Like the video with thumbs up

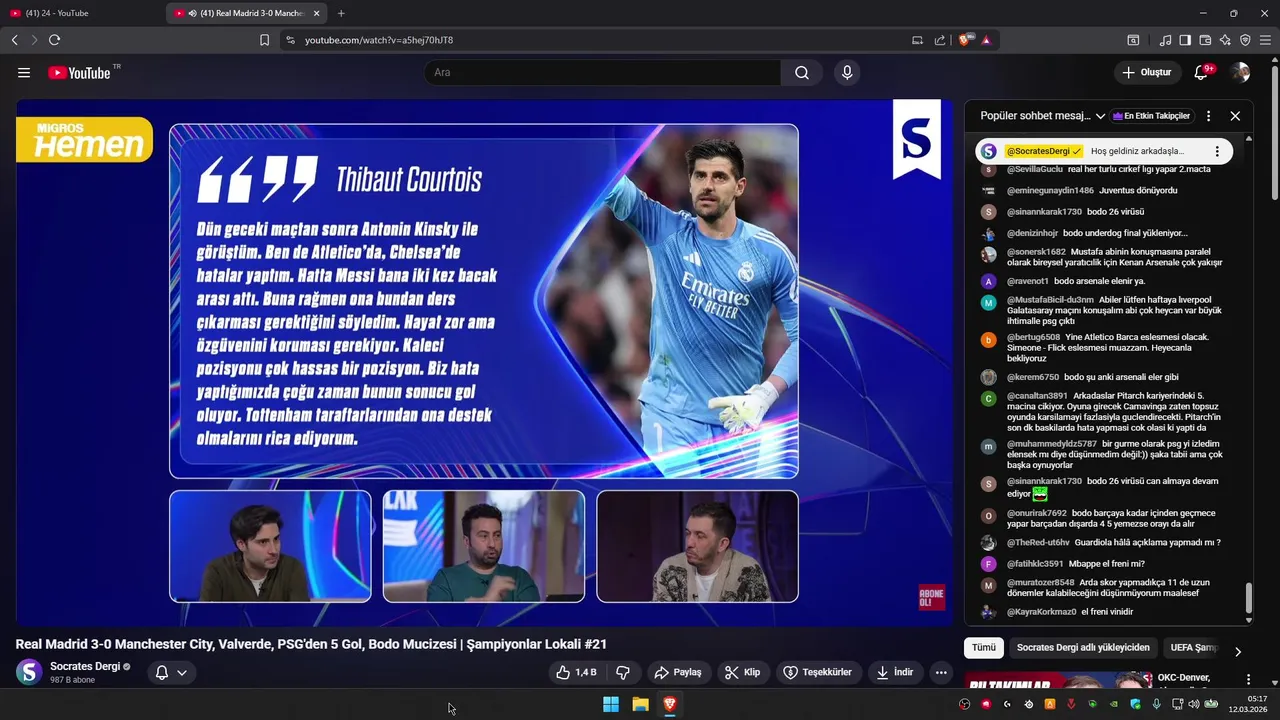coord(577,672)
